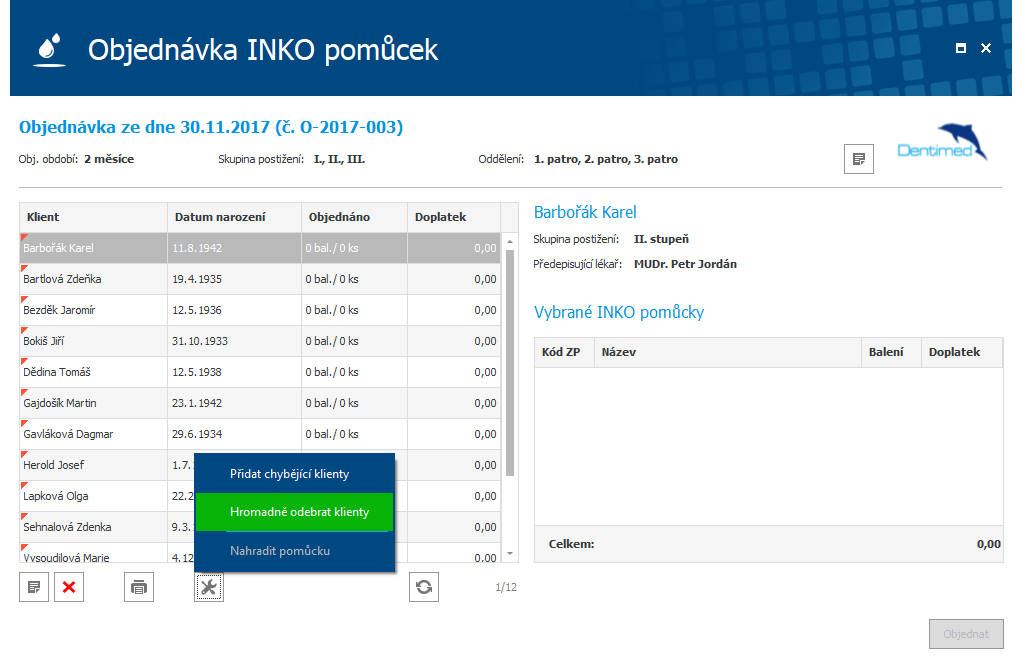Click birth date 23.1.1942
The height and width of the screenshot is (664, 1022).
point(197,403)
